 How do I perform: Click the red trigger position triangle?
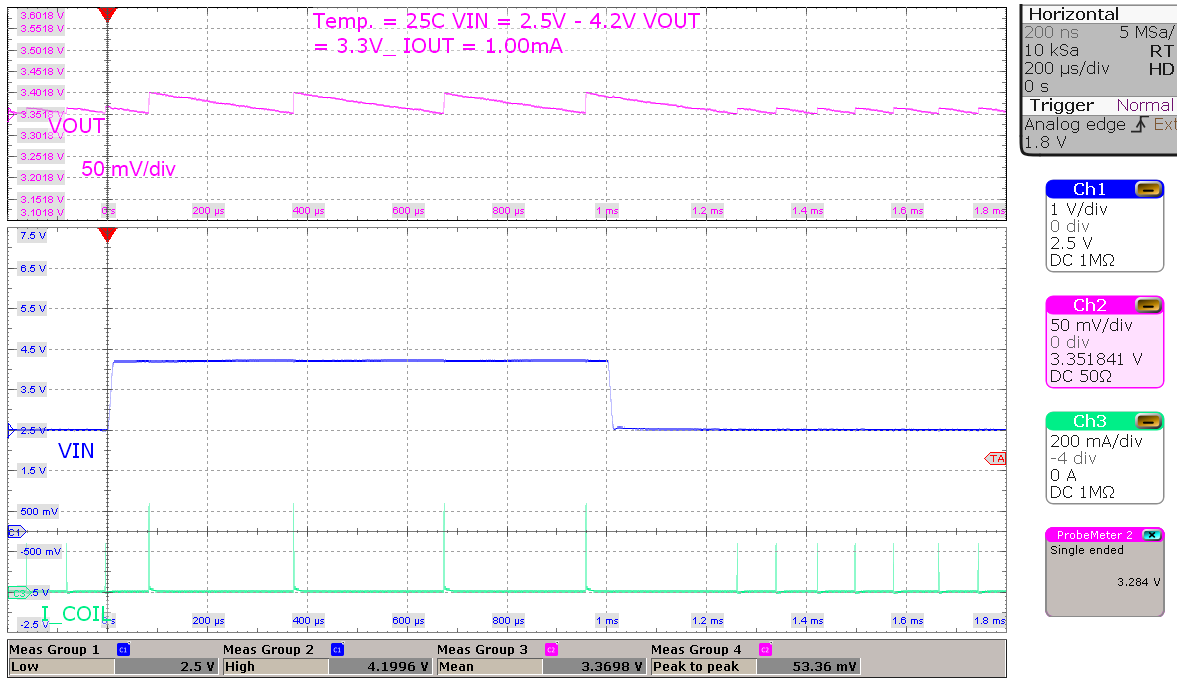pos(105,14)
